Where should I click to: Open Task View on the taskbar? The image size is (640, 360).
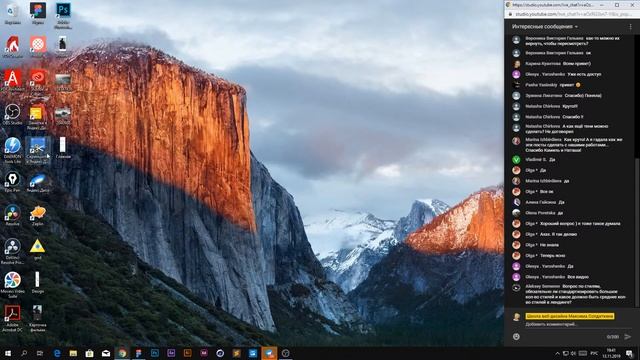coord(40,353)
